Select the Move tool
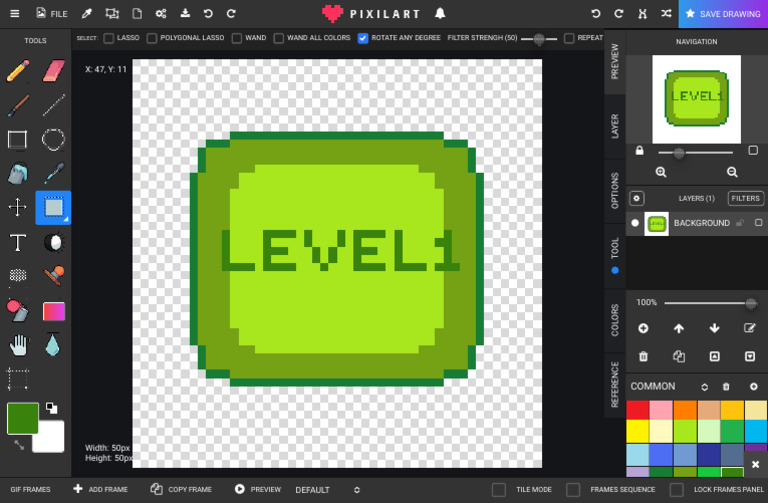This screenshot has height=503, width=768. 18,207
